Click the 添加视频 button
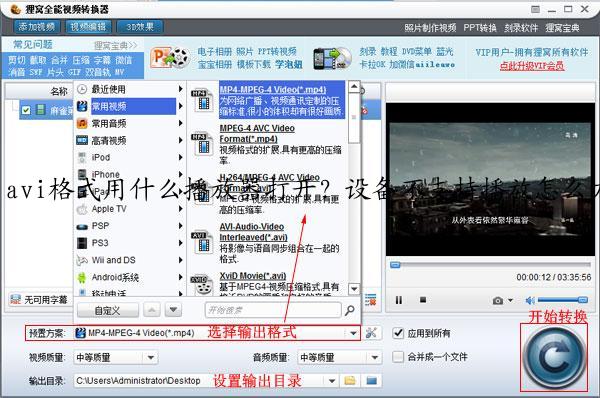Viewport: 600px width, 398px height. [36, 27]
